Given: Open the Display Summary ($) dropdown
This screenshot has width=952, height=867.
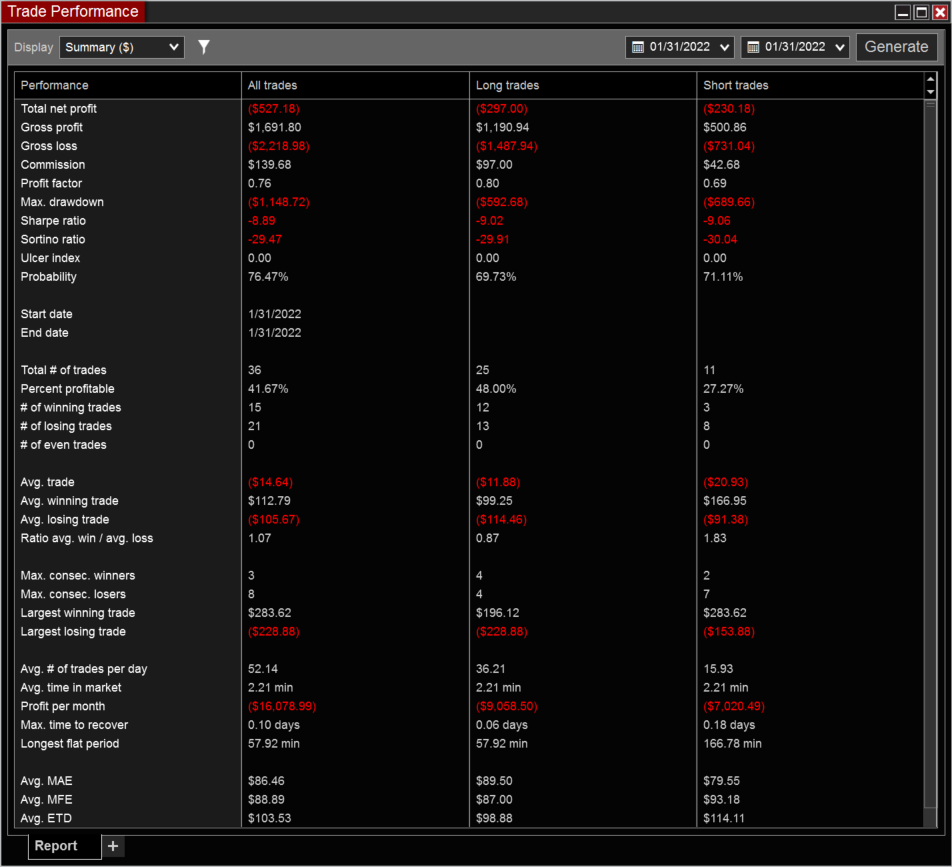Looking at the screenshot, I should coord(121,47).
